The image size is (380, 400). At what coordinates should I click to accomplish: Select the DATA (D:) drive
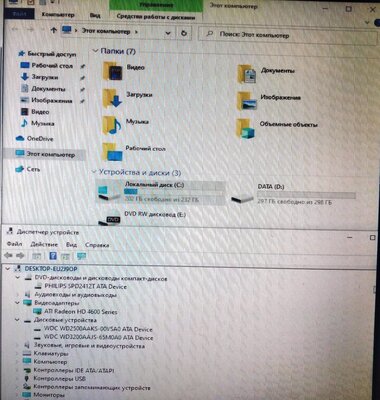point(293,195)
